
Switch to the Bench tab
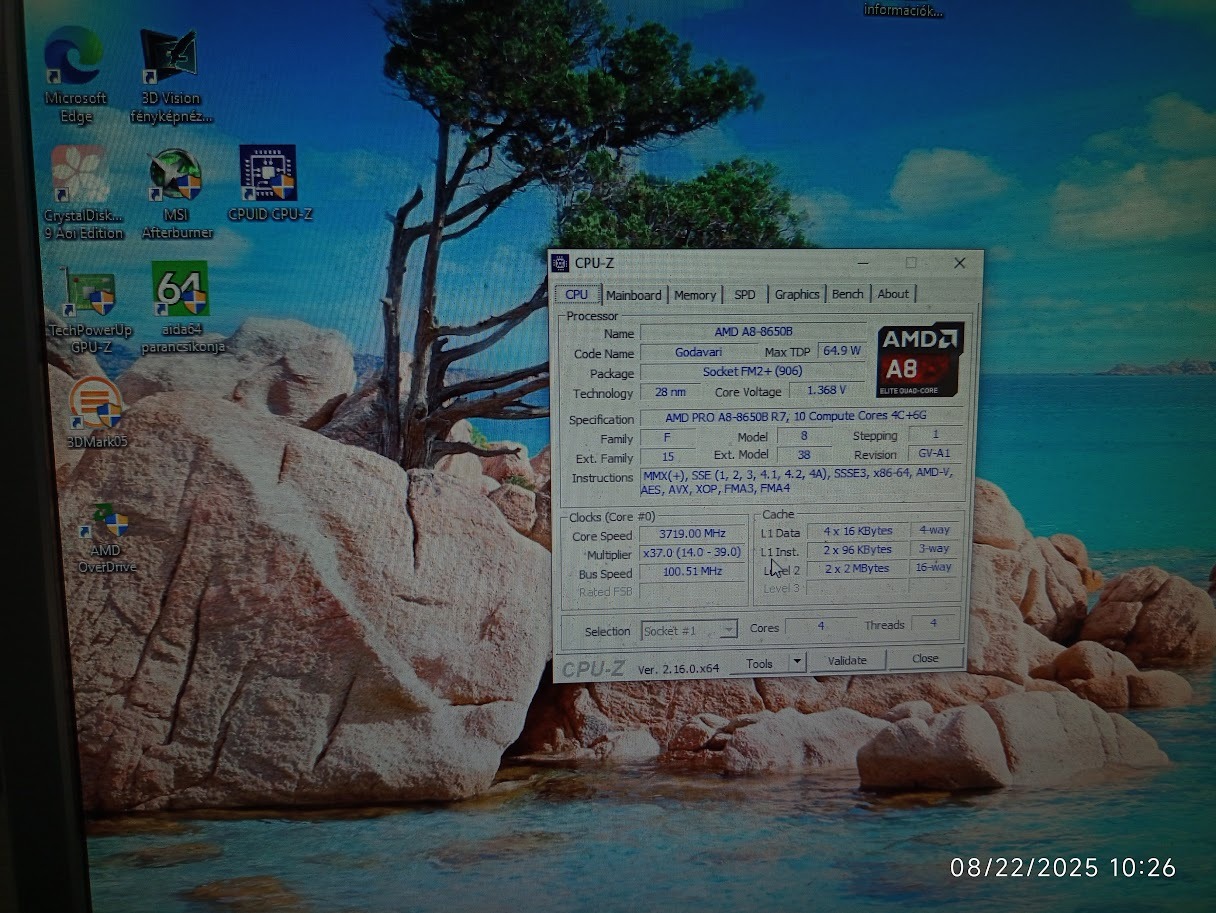(848, 294)
